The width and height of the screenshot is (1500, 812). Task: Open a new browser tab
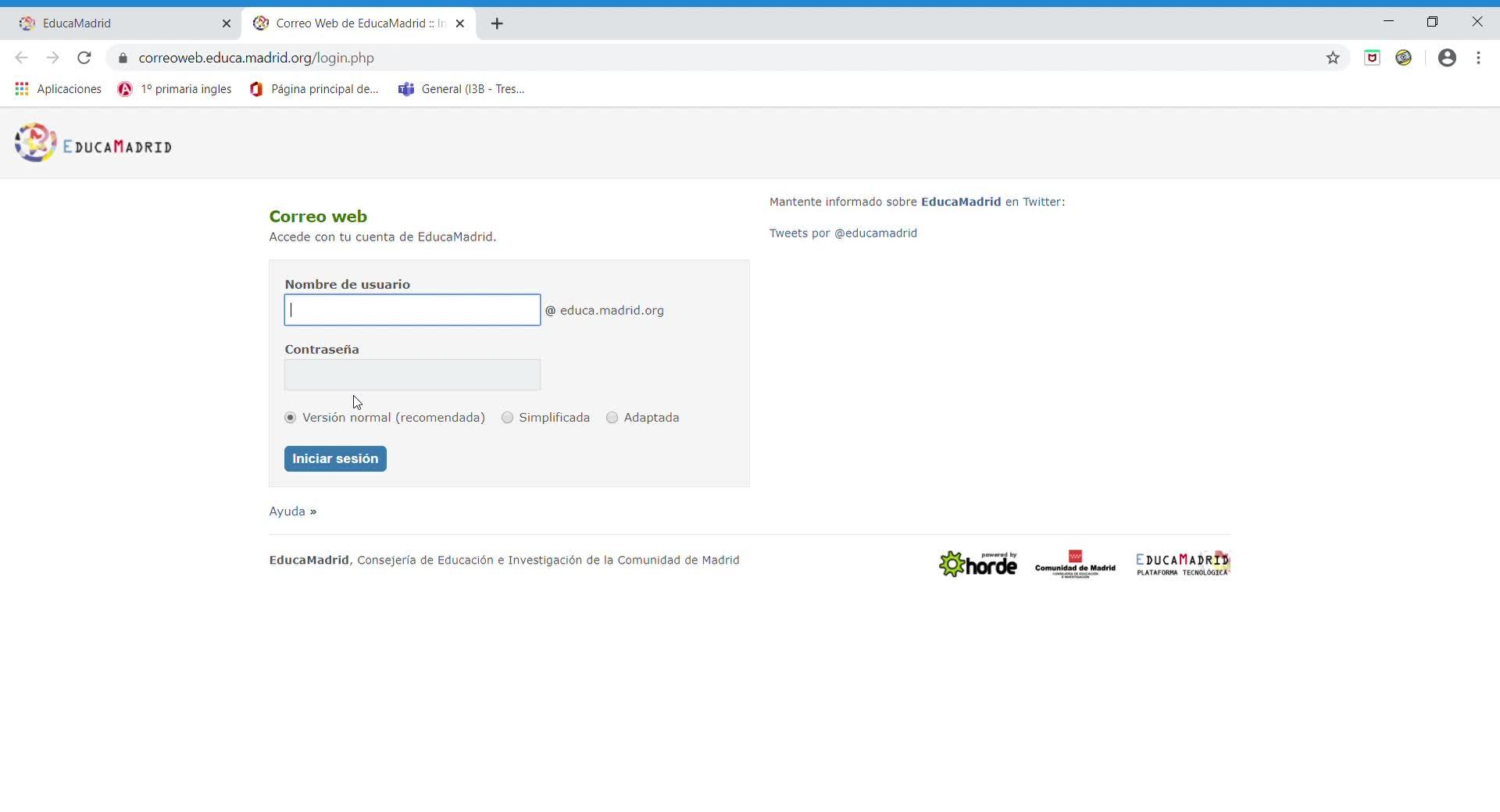[497, 23]
